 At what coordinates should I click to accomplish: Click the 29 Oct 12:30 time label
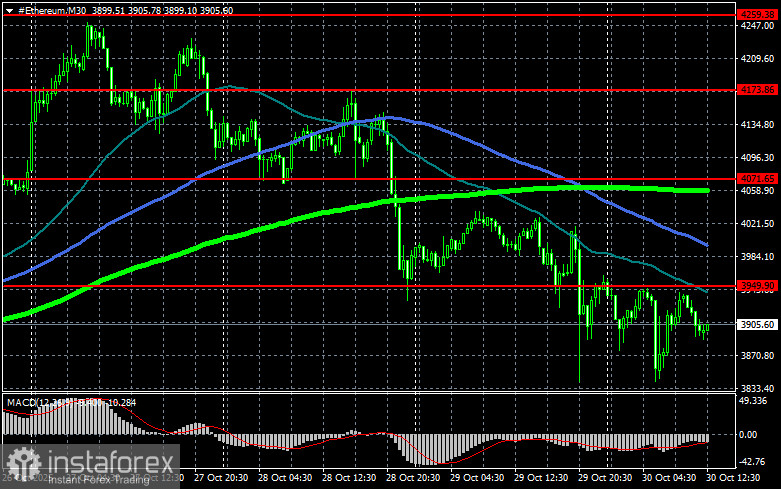click(541, 478)
